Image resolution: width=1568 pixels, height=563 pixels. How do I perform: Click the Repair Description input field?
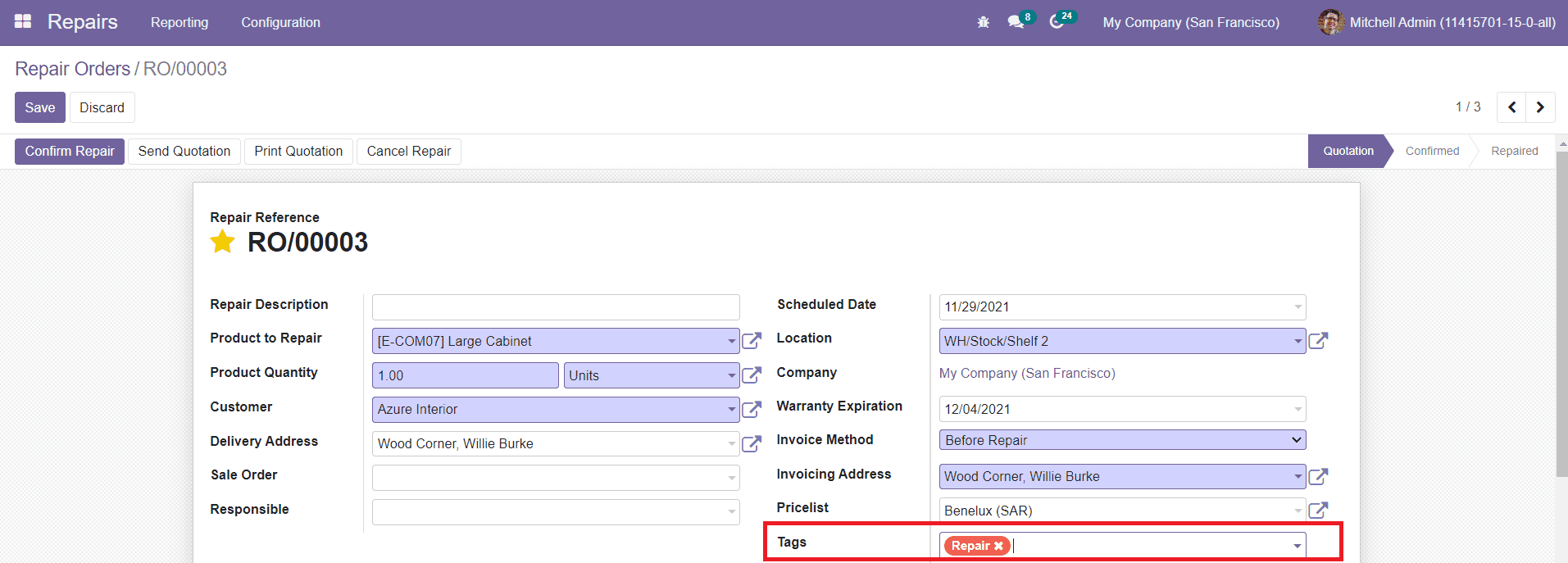click(556, 307)
